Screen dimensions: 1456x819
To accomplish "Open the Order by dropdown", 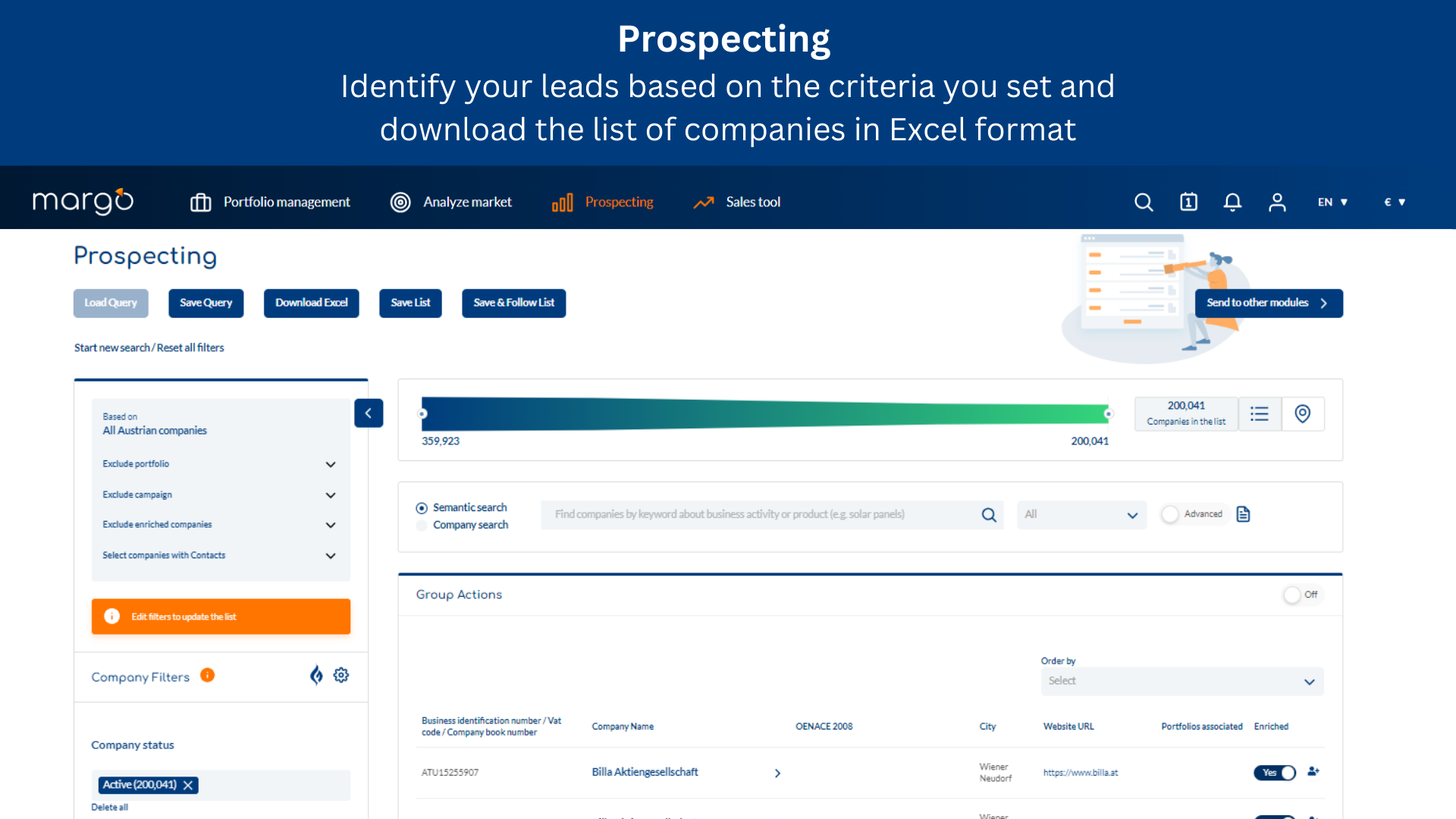I will (1181, 681).
